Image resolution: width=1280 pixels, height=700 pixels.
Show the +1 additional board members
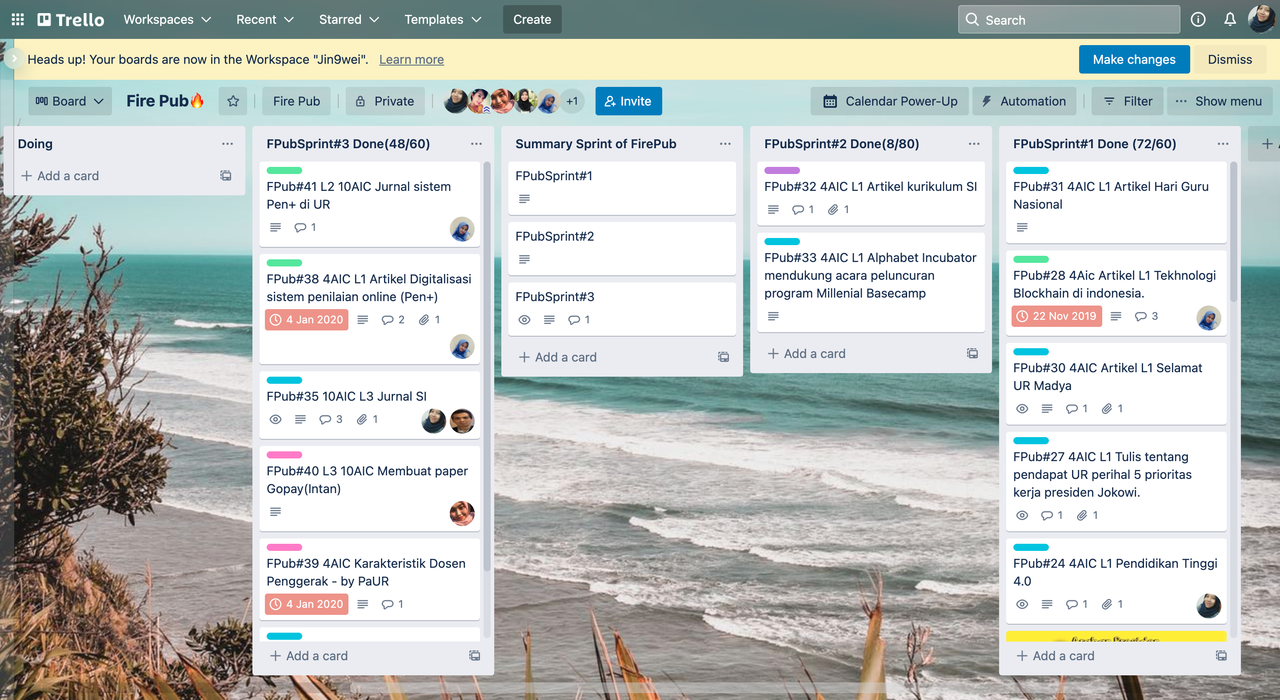coord(572,101)
